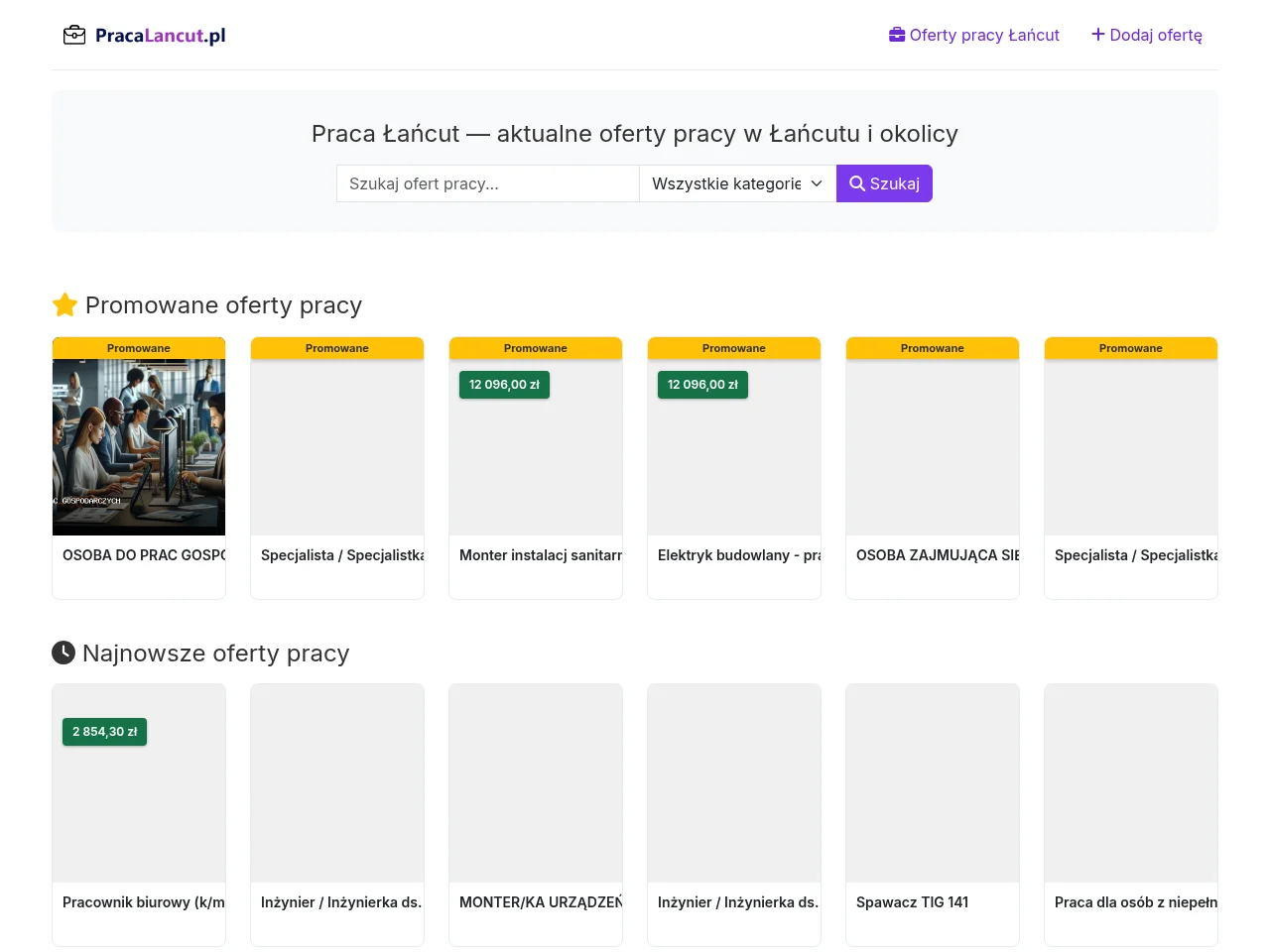Click the image placeholder of the Spawacz TIG 141 card
The height and width of the screenshot is (952, 1270).
(933, 783)
